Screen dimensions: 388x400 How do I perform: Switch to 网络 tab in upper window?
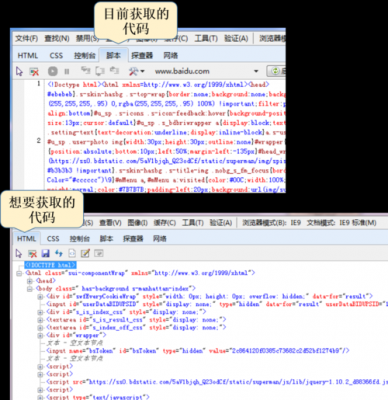(170, 55)
